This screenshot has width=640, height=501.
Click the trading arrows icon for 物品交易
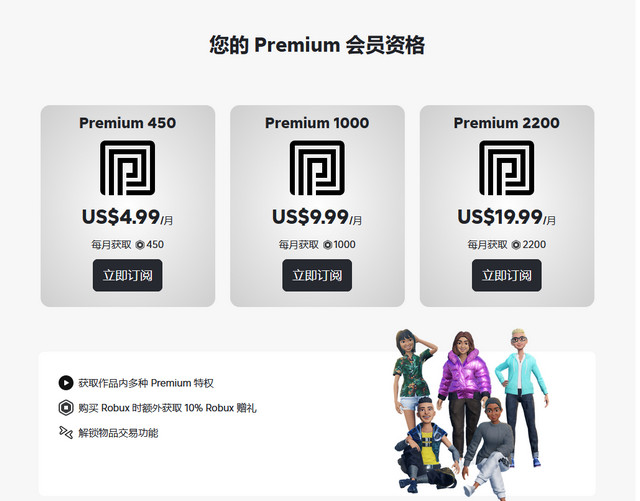[x=66, y=432]
